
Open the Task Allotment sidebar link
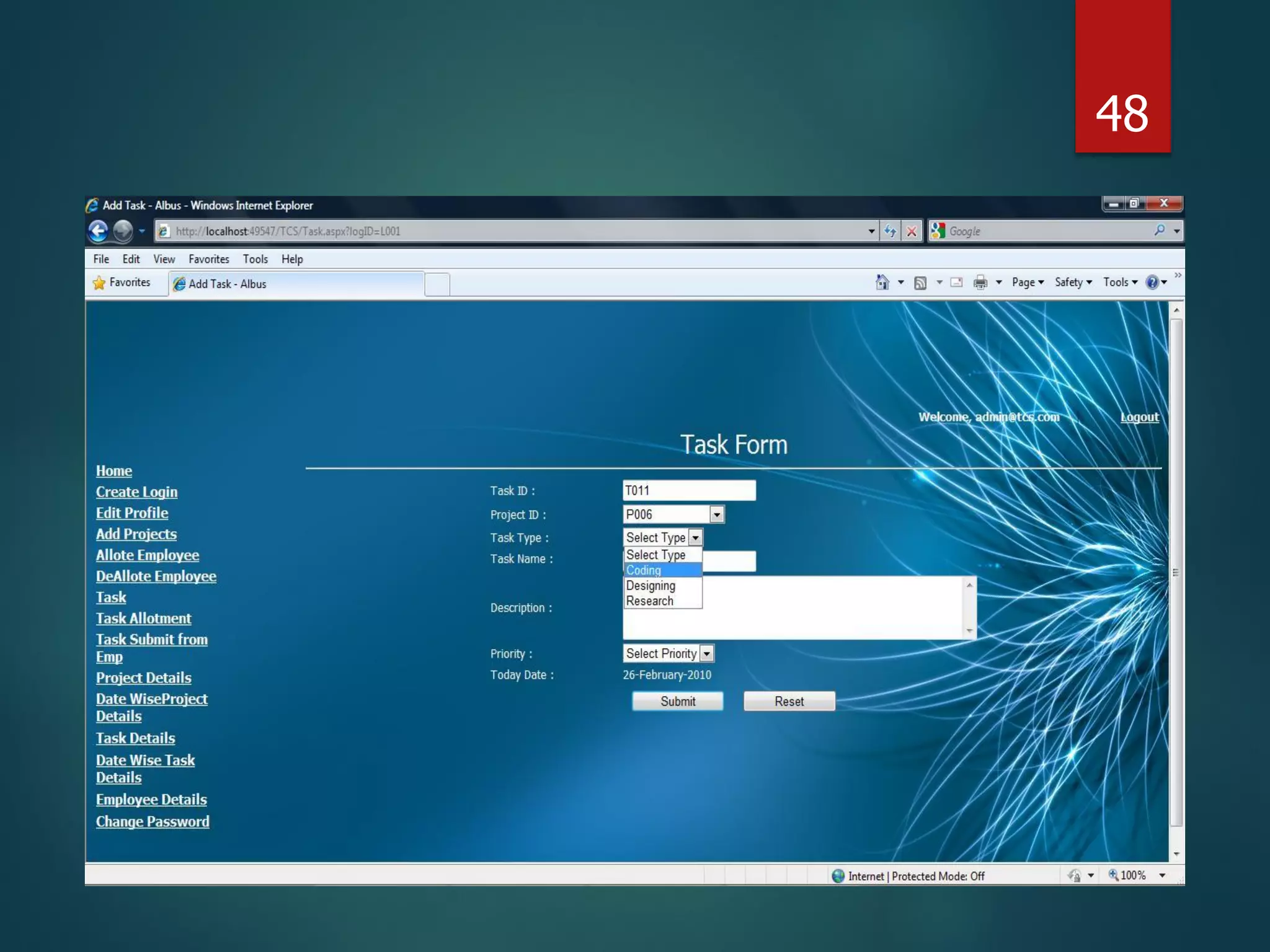point(143,618)
